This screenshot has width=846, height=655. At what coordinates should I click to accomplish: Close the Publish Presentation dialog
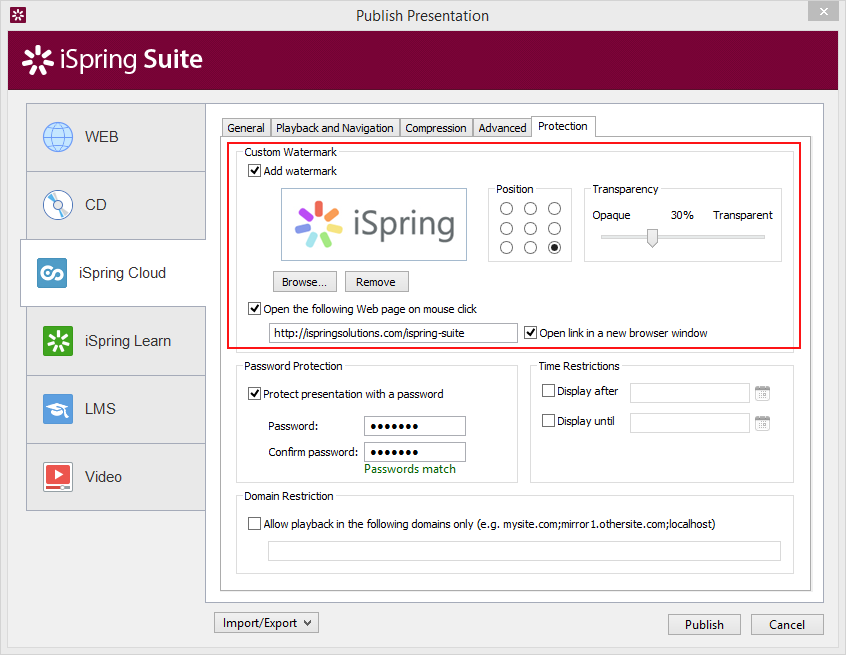click(823, 11)
